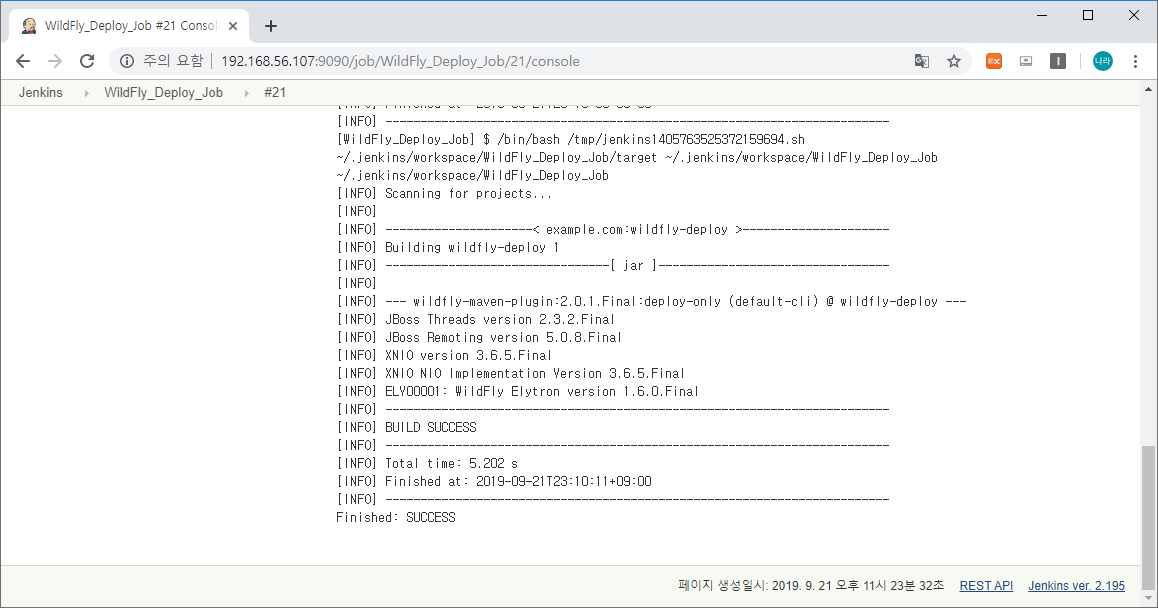
Task: Open the Jenkins ver. 2.195 link
Action: pyautogui.click(x=1076, y=586)
